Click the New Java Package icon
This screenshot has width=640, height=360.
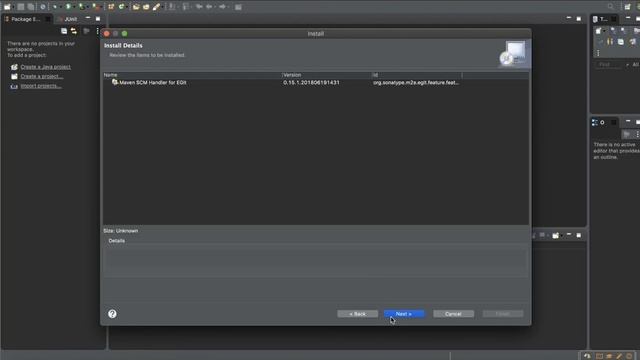[111, 7]
